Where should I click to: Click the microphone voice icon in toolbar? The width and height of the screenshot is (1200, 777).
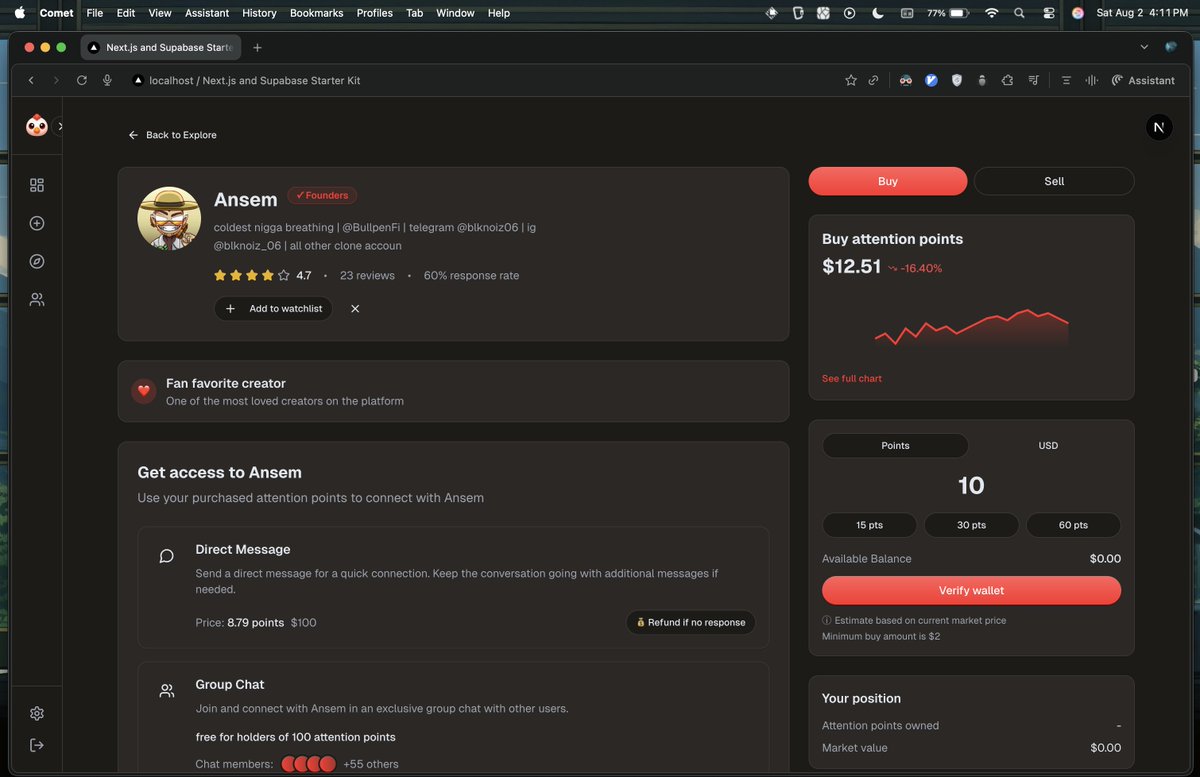[107, 80]
